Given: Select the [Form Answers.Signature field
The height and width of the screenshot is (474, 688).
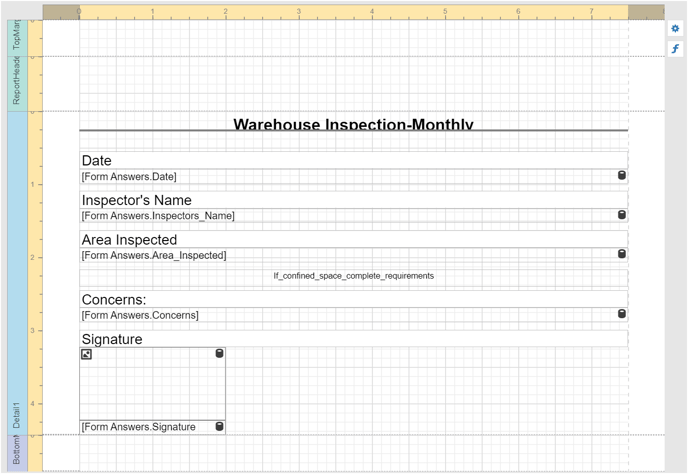Looking at the screenshot, I should [152, 427].
